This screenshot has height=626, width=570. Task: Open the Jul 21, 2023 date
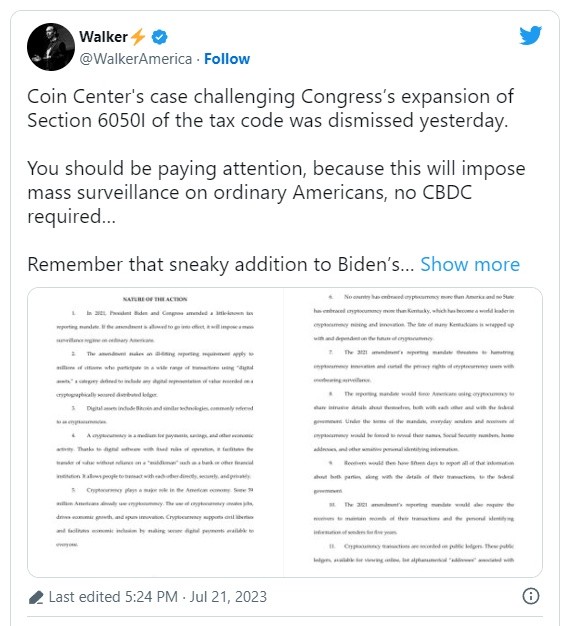pyautogui.click(x=228, y=597)
